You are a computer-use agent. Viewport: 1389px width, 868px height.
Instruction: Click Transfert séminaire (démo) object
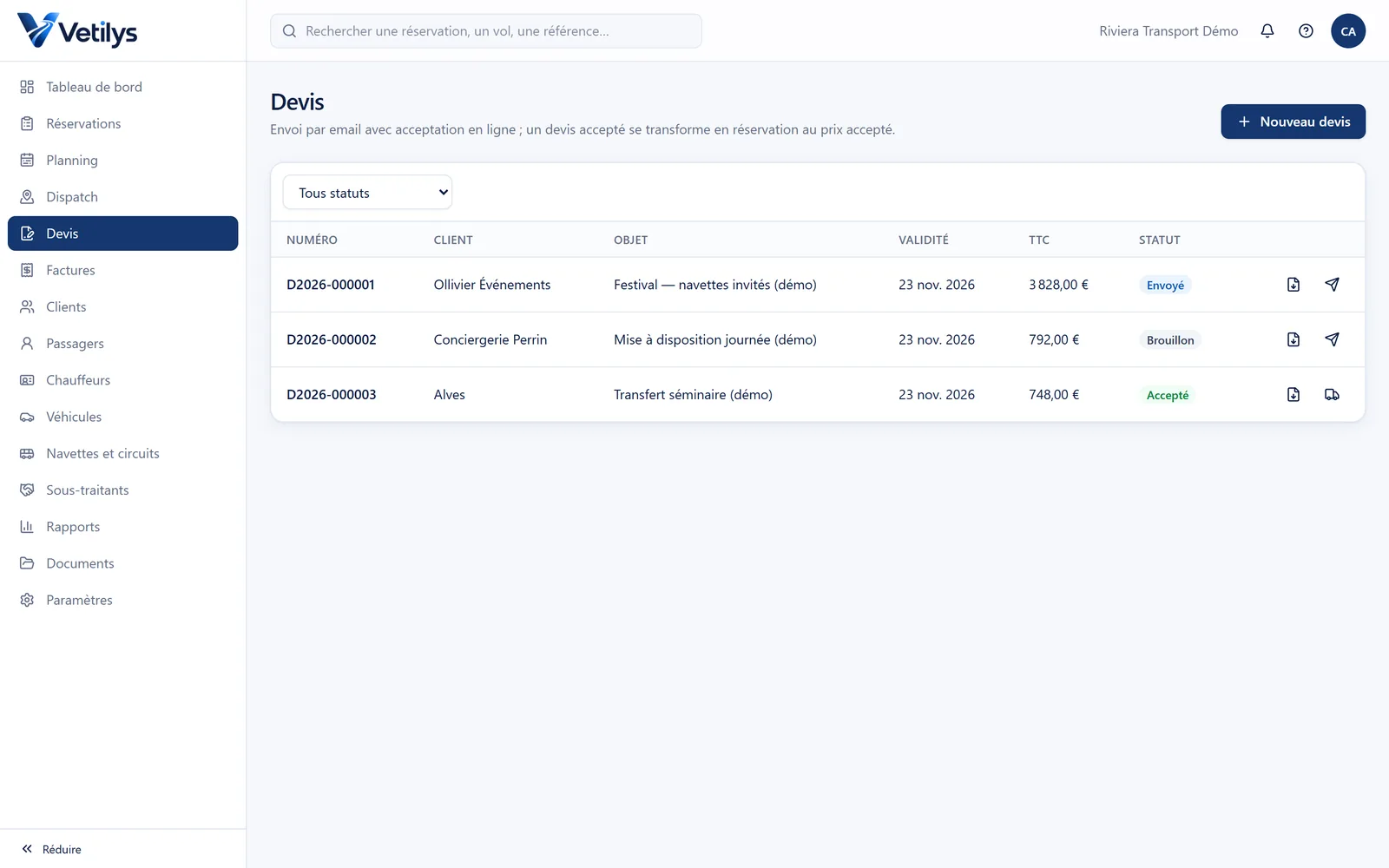click(x=693, y=394)
